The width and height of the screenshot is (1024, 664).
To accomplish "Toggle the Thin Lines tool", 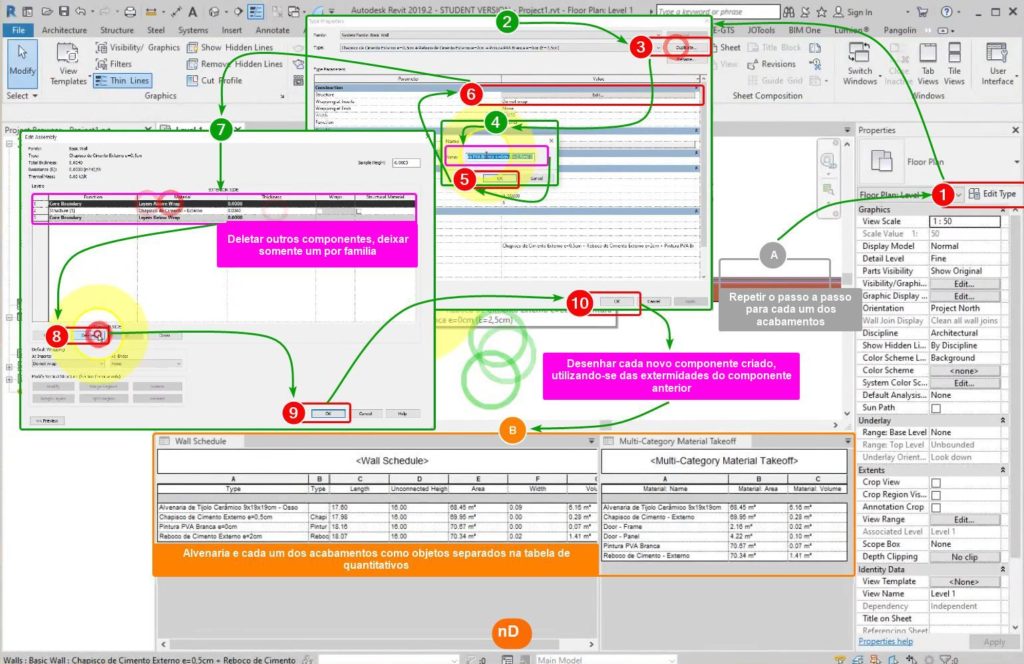I will point(123,80).
